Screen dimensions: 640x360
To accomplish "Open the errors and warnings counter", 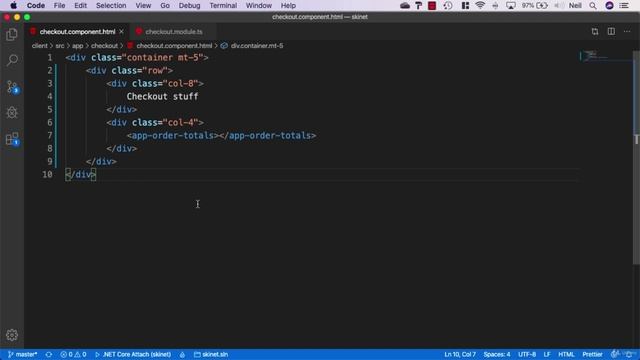I will (73, 354).
